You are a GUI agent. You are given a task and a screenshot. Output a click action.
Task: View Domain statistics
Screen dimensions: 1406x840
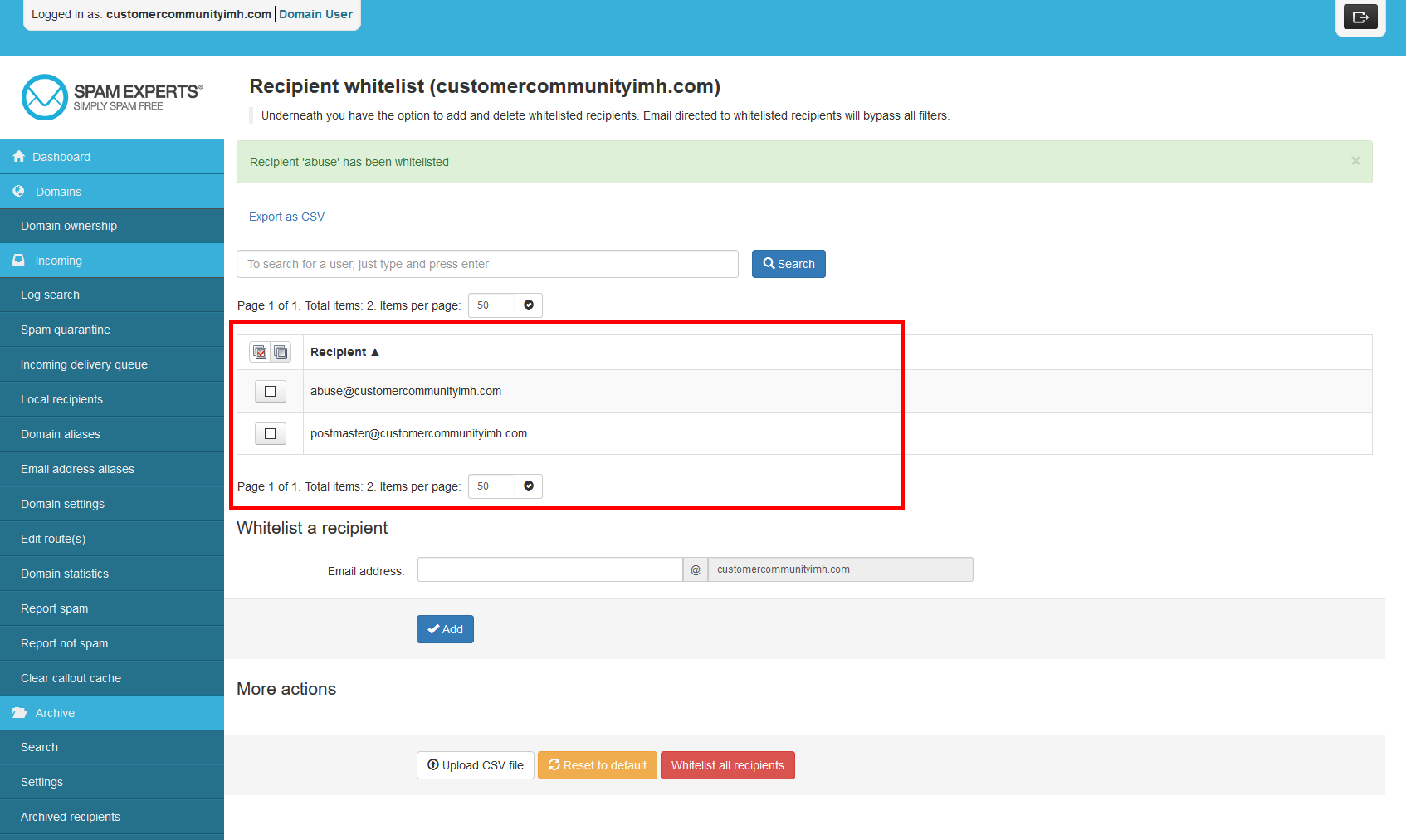[x=112, y=574]
